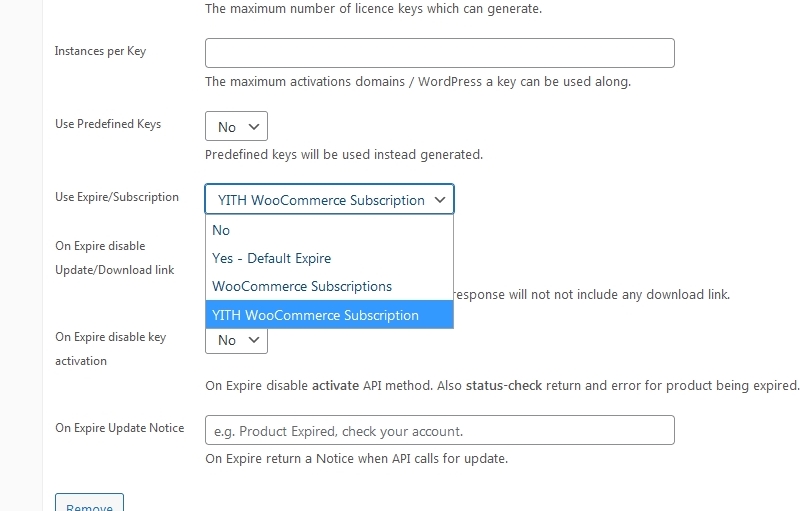Click the "Instances per Key" label
808x511 pixels.
pos(100,51)
